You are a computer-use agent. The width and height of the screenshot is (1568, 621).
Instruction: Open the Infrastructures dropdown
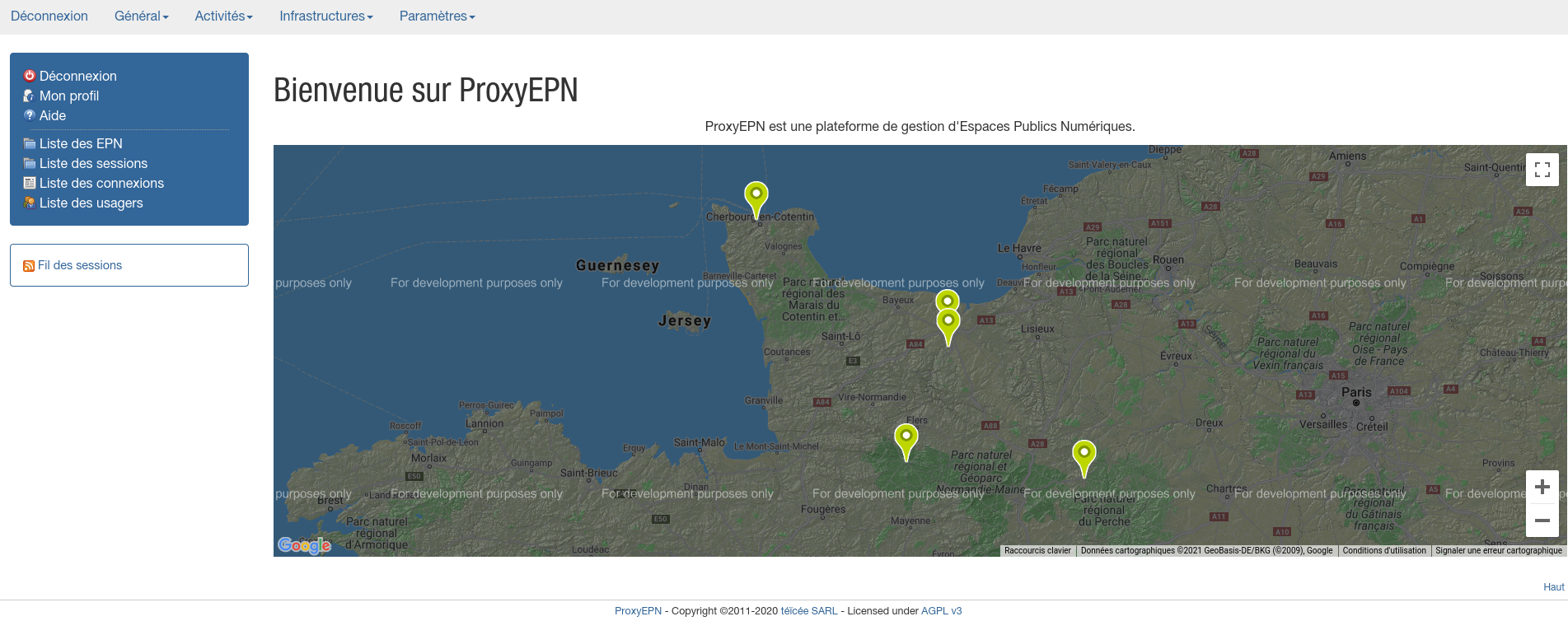[x=325, y=16]
